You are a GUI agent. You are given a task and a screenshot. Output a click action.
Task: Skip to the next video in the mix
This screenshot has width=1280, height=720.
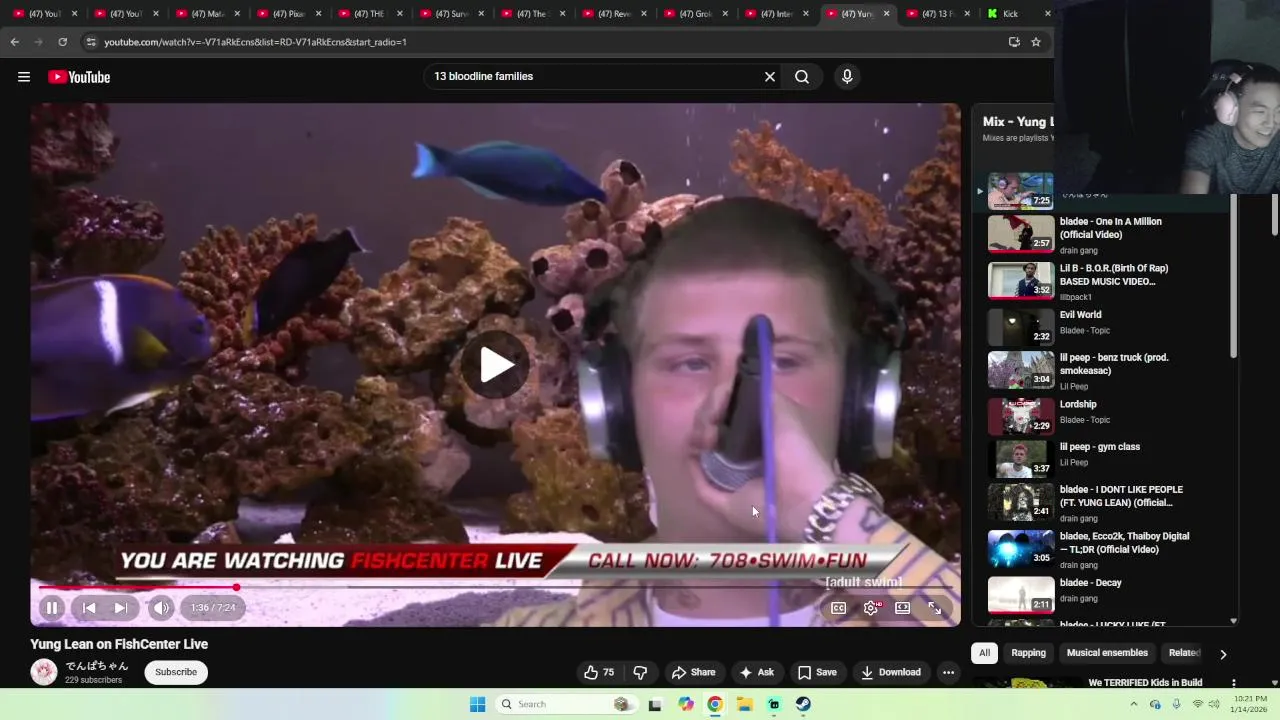click(x=120, y=608)
